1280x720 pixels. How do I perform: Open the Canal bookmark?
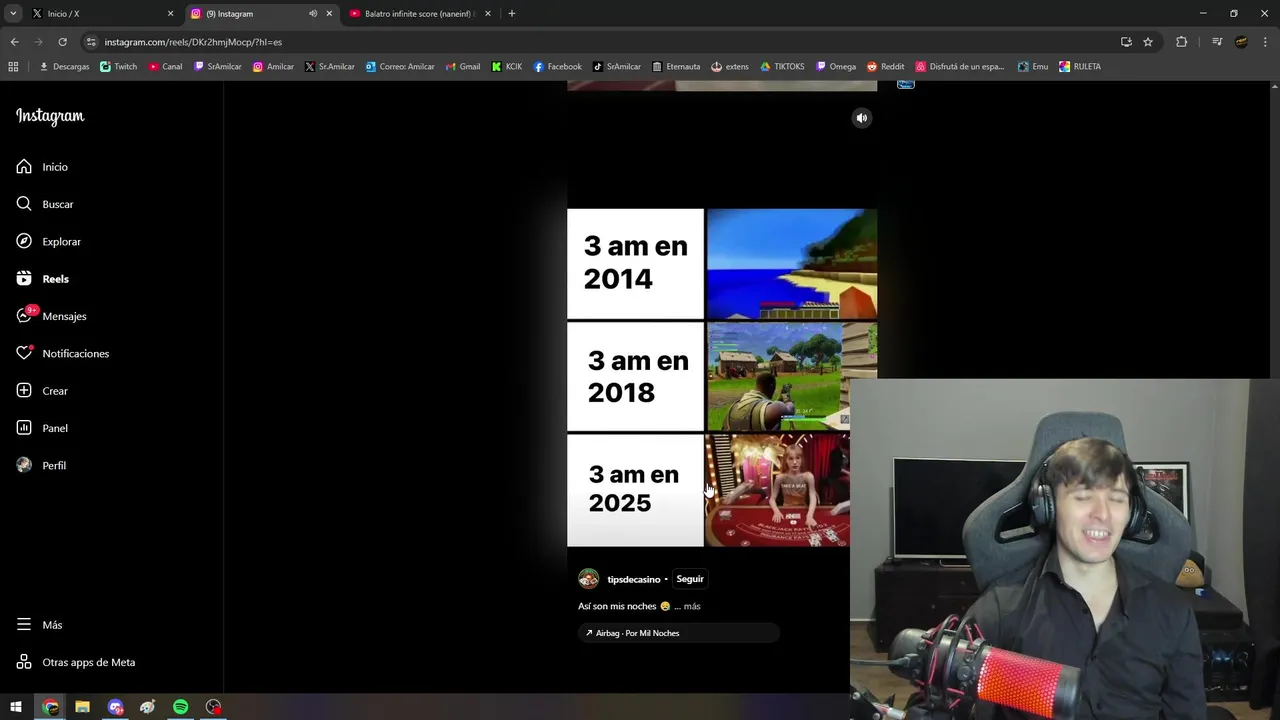click(x=166, y=67)
